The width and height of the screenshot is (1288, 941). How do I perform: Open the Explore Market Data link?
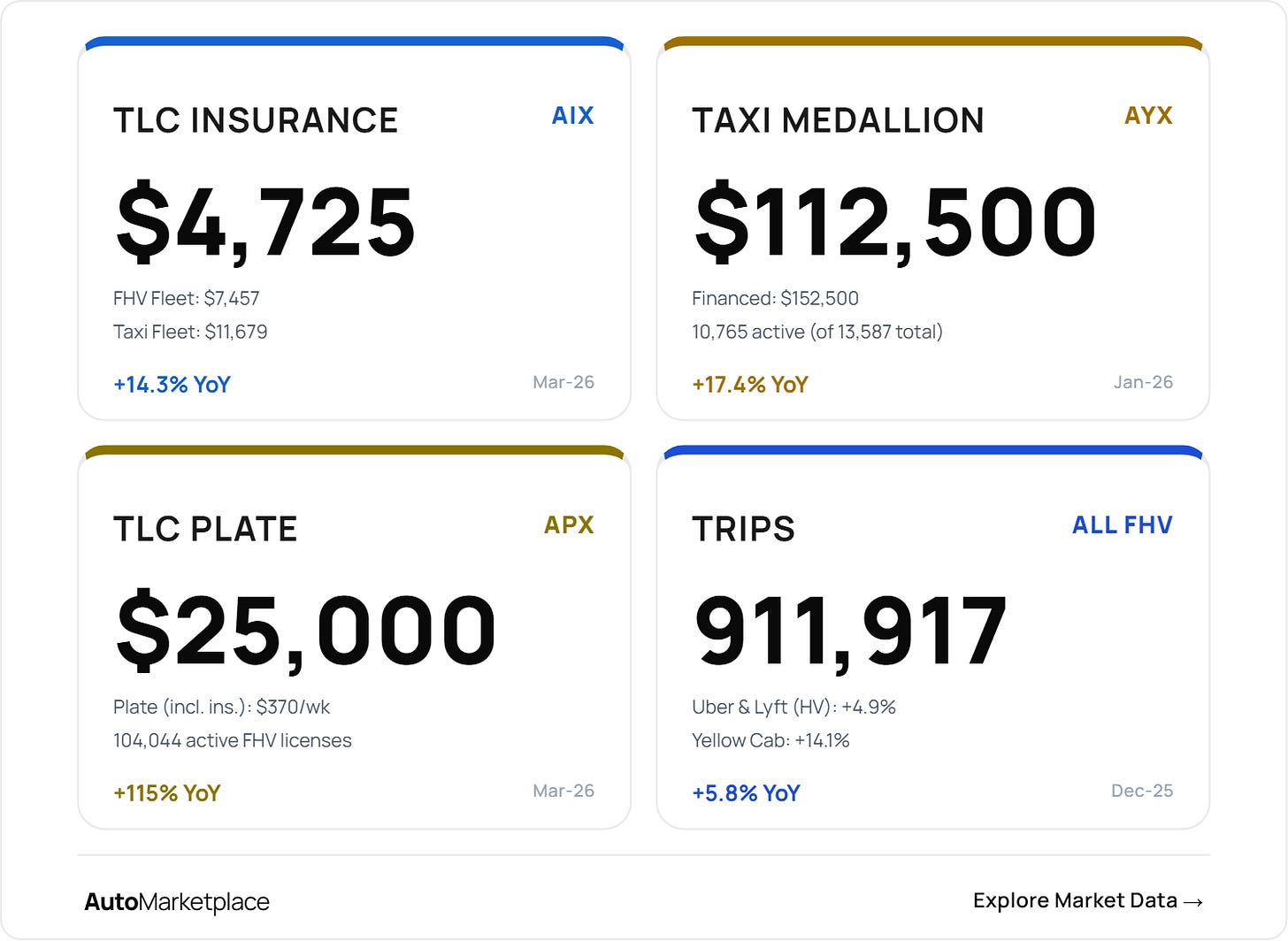coord(1088,900)
